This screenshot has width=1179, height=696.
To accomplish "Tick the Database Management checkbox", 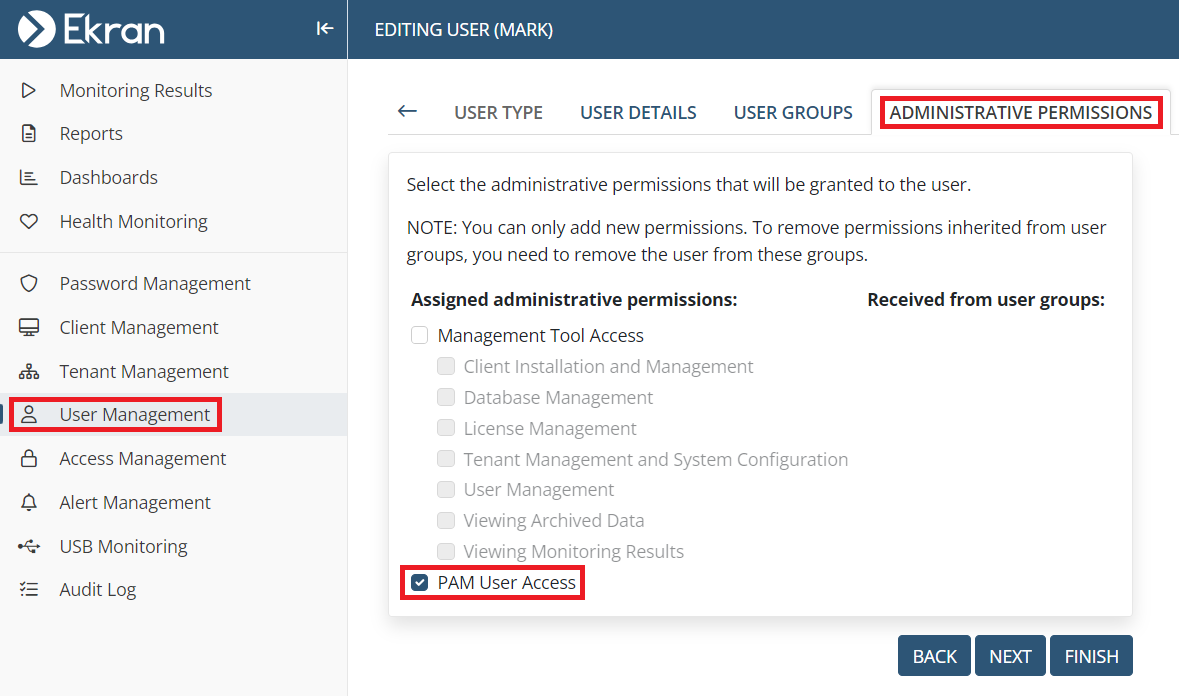I will click(446, 398).
